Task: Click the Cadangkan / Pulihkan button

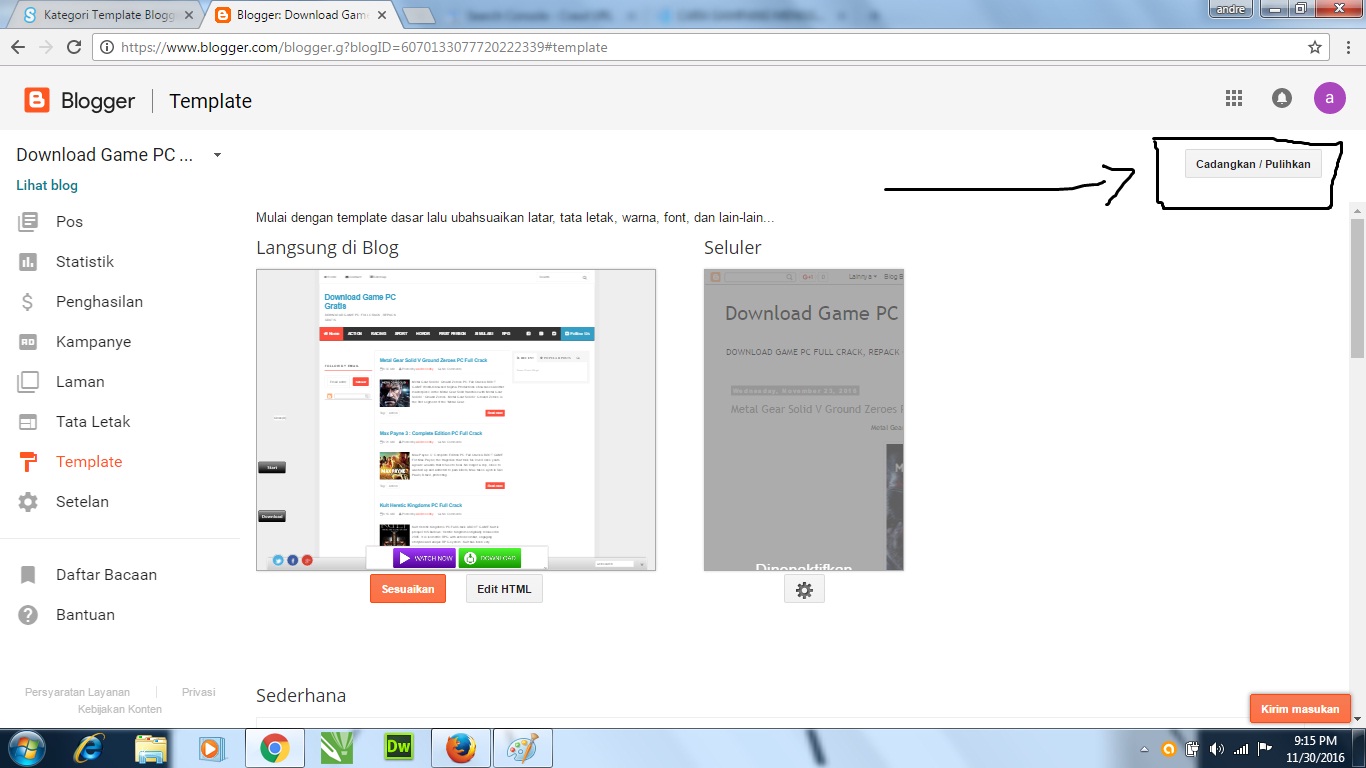Action: point(1253,163)
